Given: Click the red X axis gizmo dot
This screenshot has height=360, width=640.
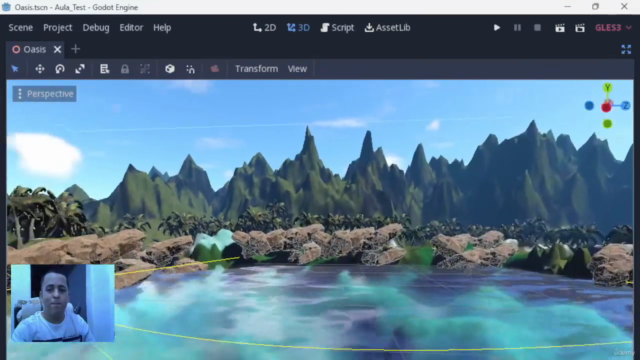Looking at the screenshot, I should 607,107.
